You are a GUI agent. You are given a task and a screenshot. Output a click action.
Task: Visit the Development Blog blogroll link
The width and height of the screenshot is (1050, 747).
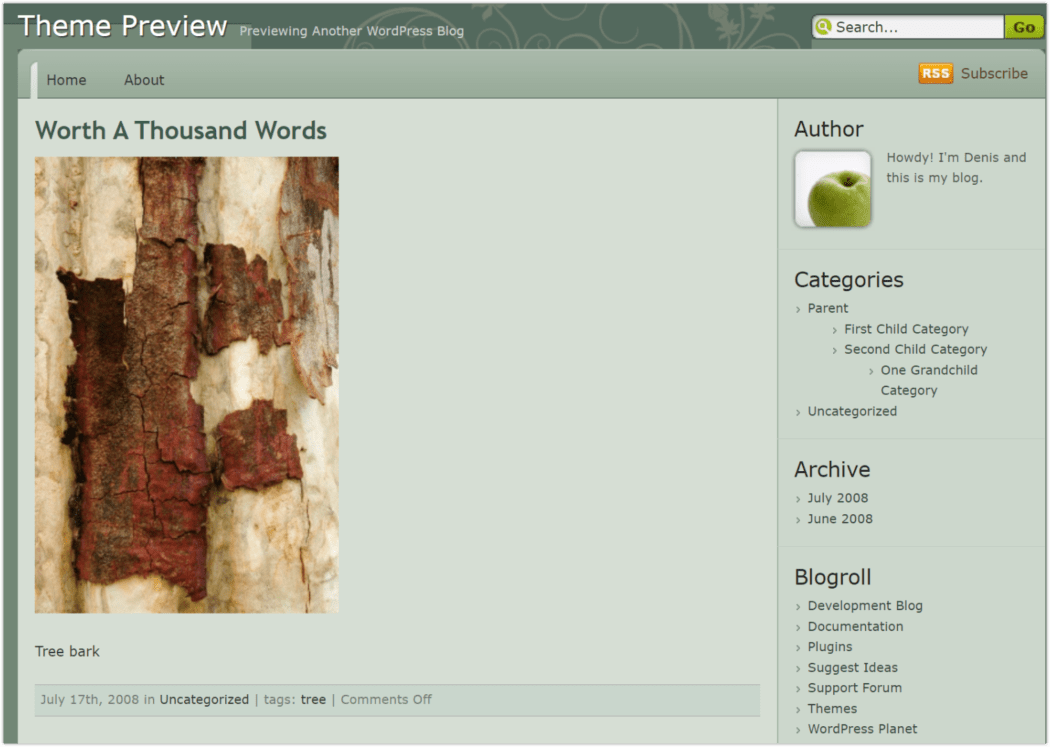point(865,605)
